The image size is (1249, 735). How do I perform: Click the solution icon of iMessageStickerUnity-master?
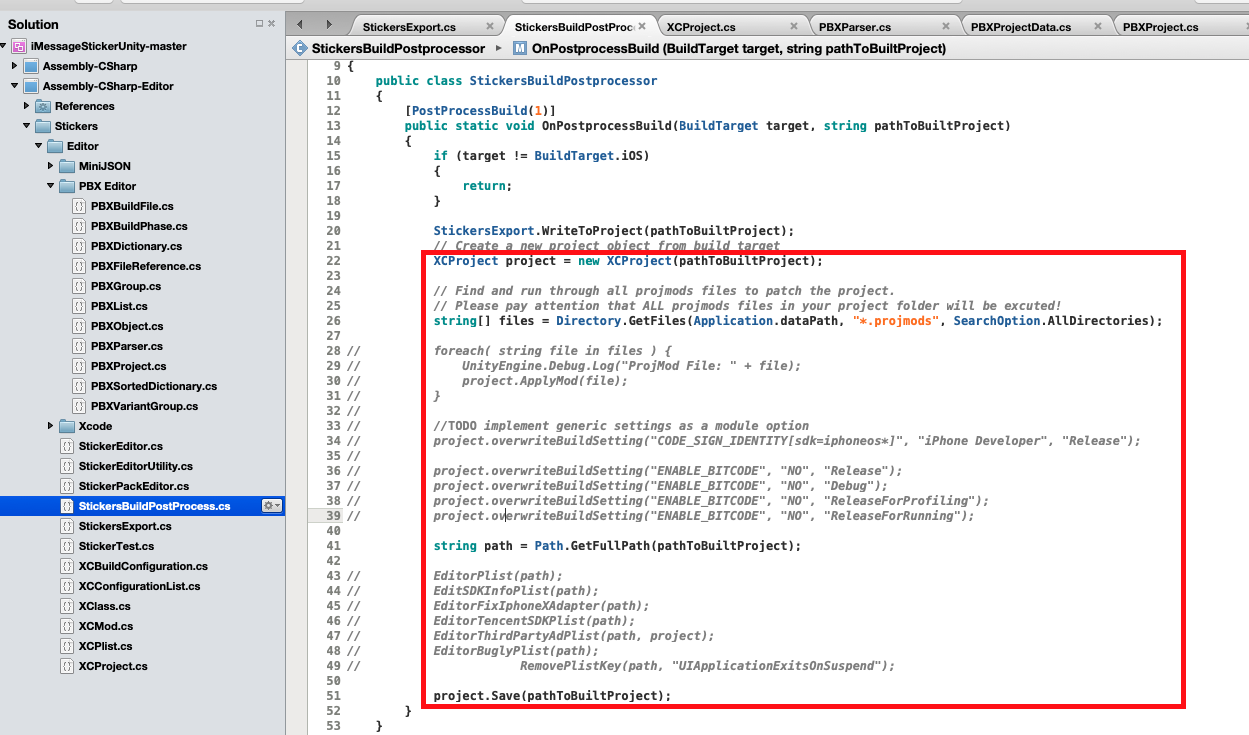pos(18,46)
